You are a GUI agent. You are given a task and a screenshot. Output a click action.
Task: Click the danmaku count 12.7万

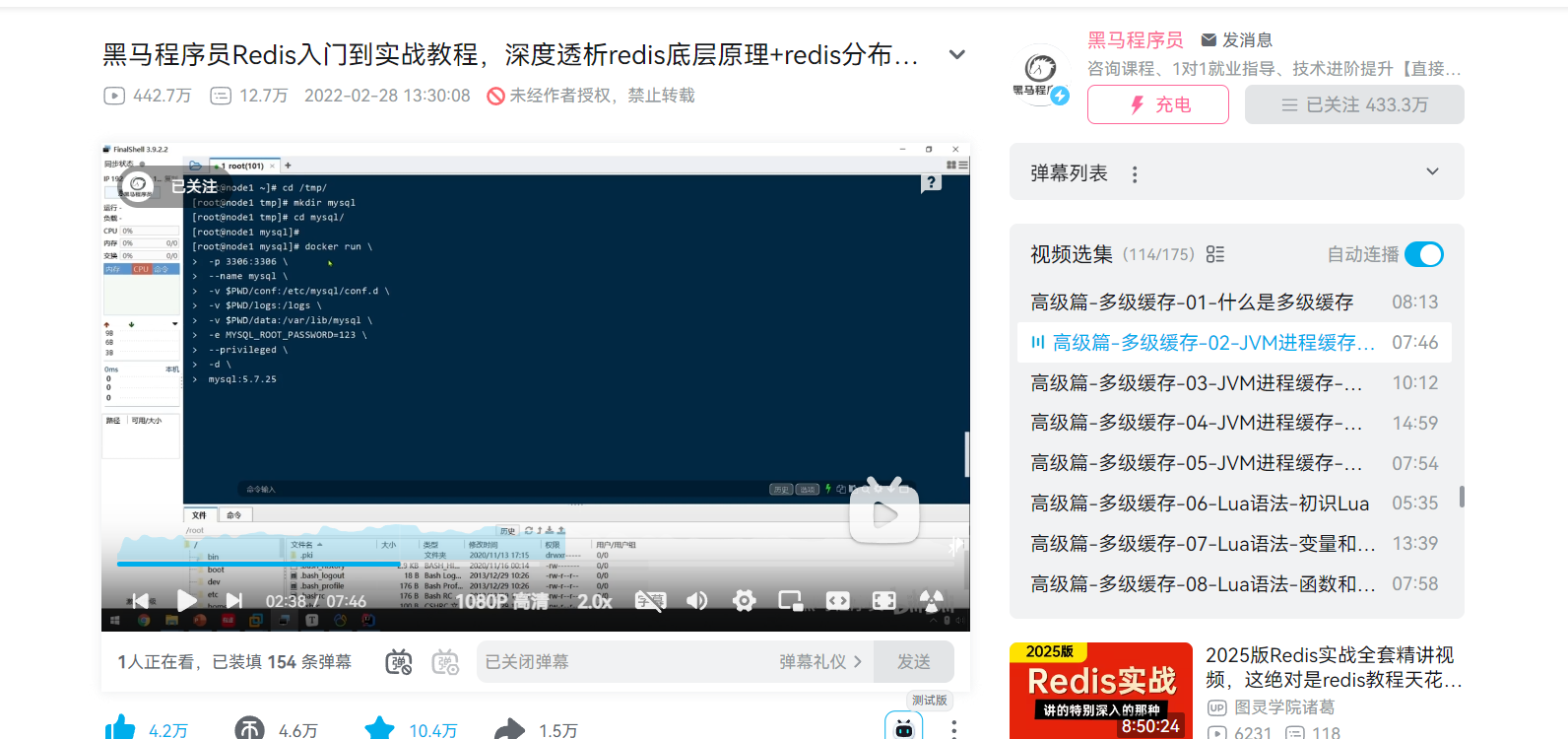(x=249, y=96)
